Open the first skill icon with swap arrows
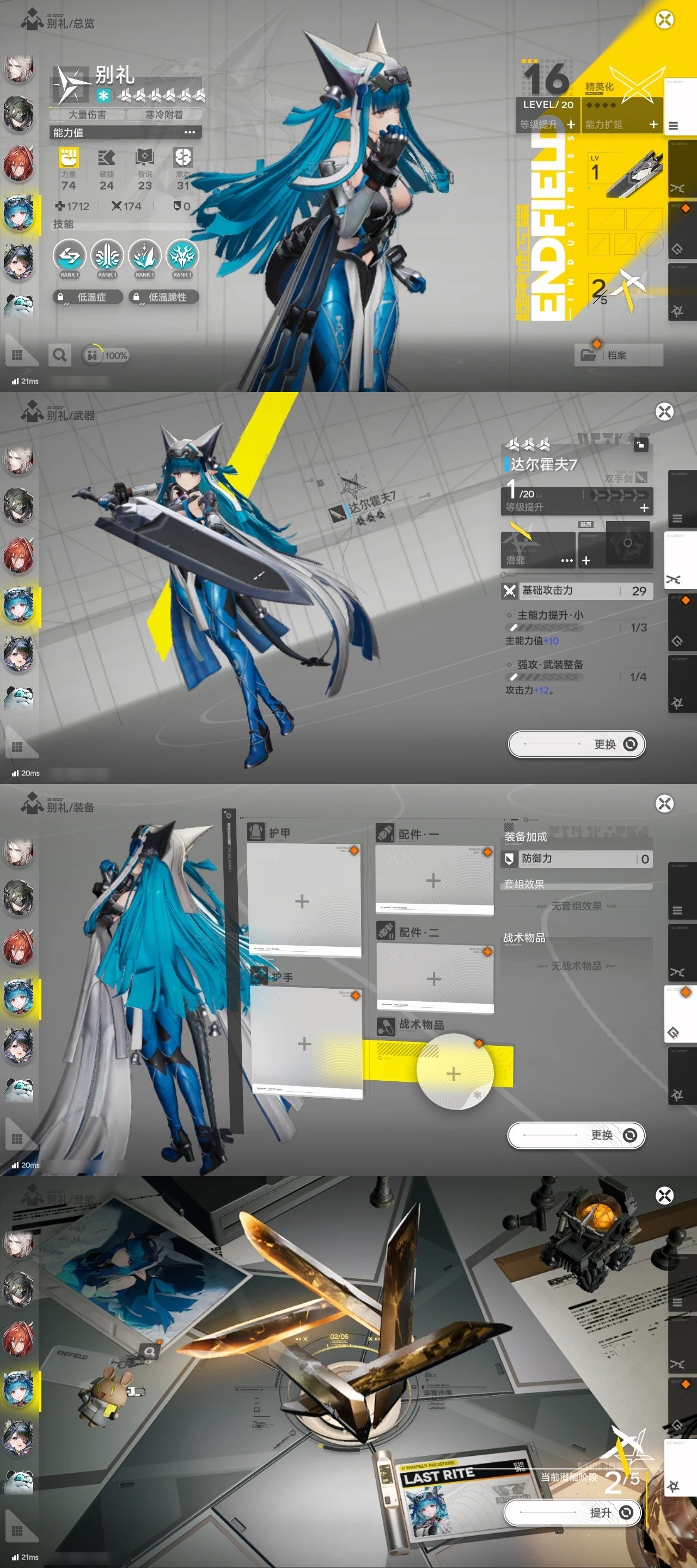The width and height of the screenshot is (697, 1568). coord(69,256)
